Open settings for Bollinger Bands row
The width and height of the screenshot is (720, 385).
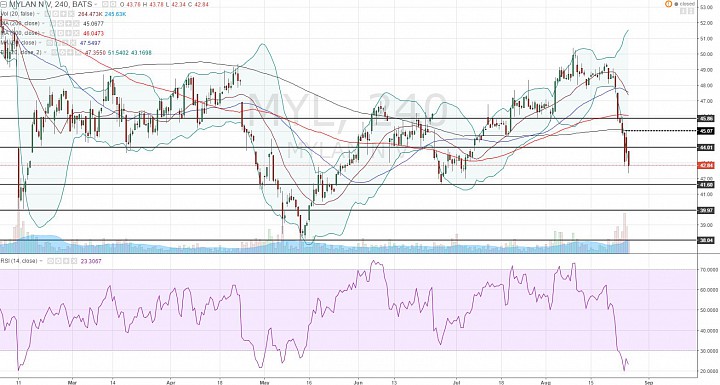pos(62,52)
